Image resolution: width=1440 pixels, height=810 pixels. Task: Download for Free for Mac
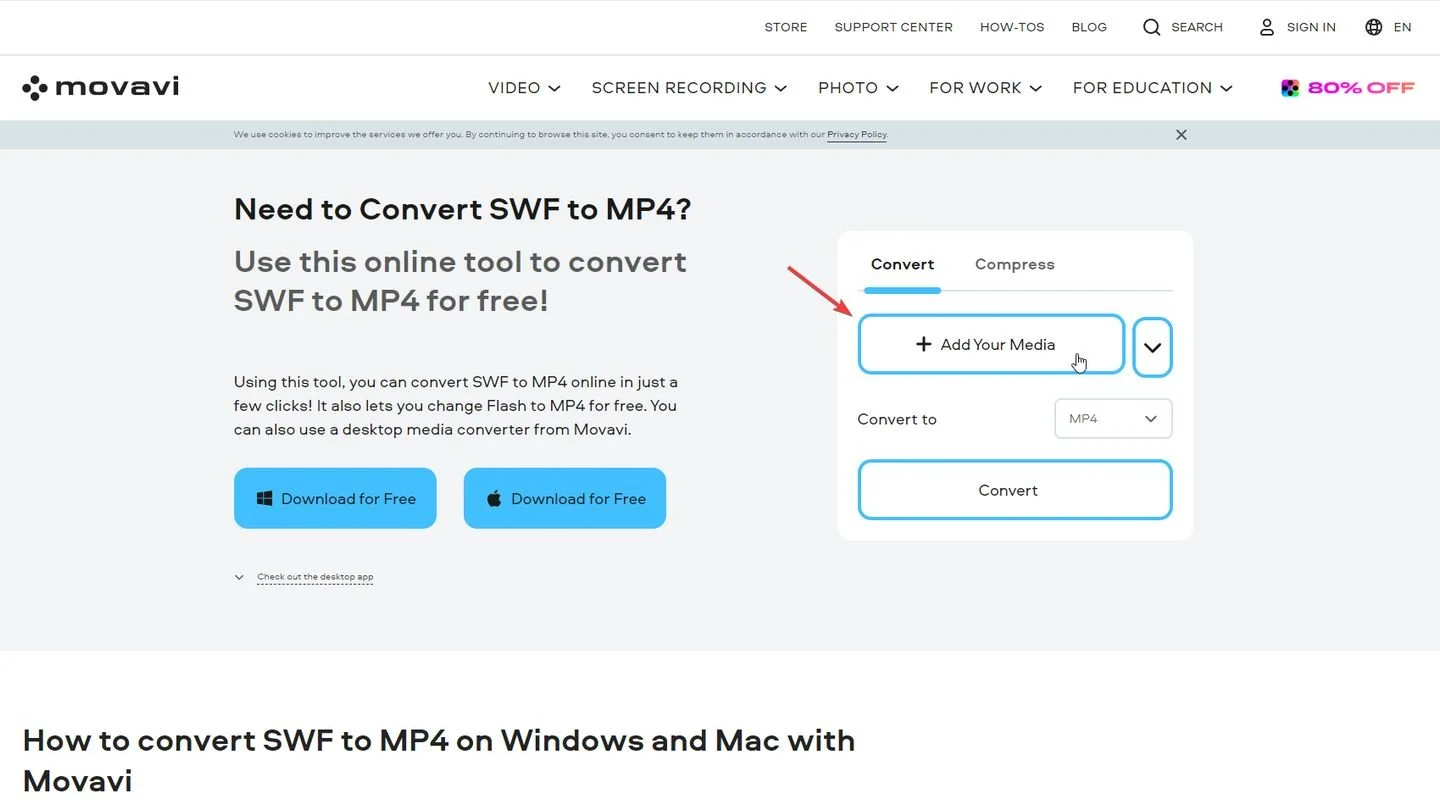[565, 498]
